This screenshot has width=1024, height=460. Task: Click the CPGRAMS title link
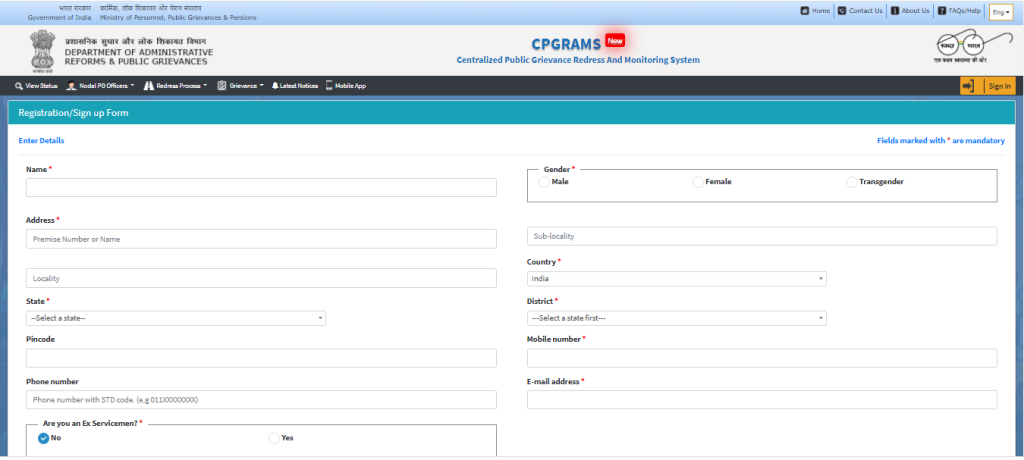point(566,44)
